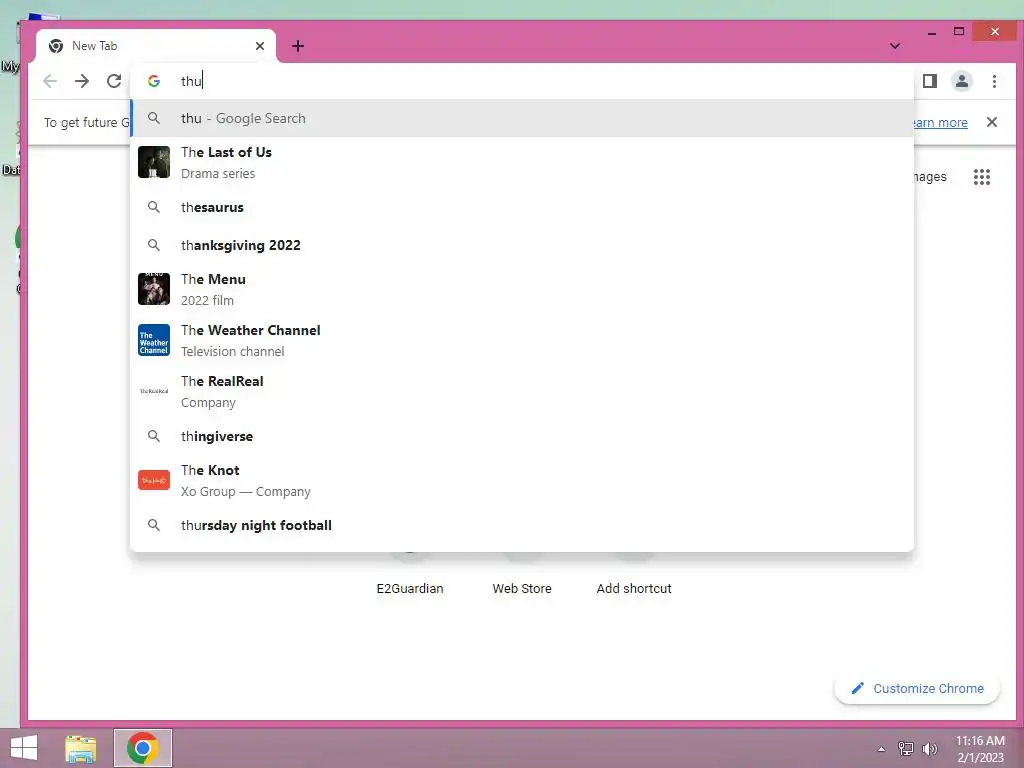Click search icon beside 'thu - Google Search'

tap(153, 118)
